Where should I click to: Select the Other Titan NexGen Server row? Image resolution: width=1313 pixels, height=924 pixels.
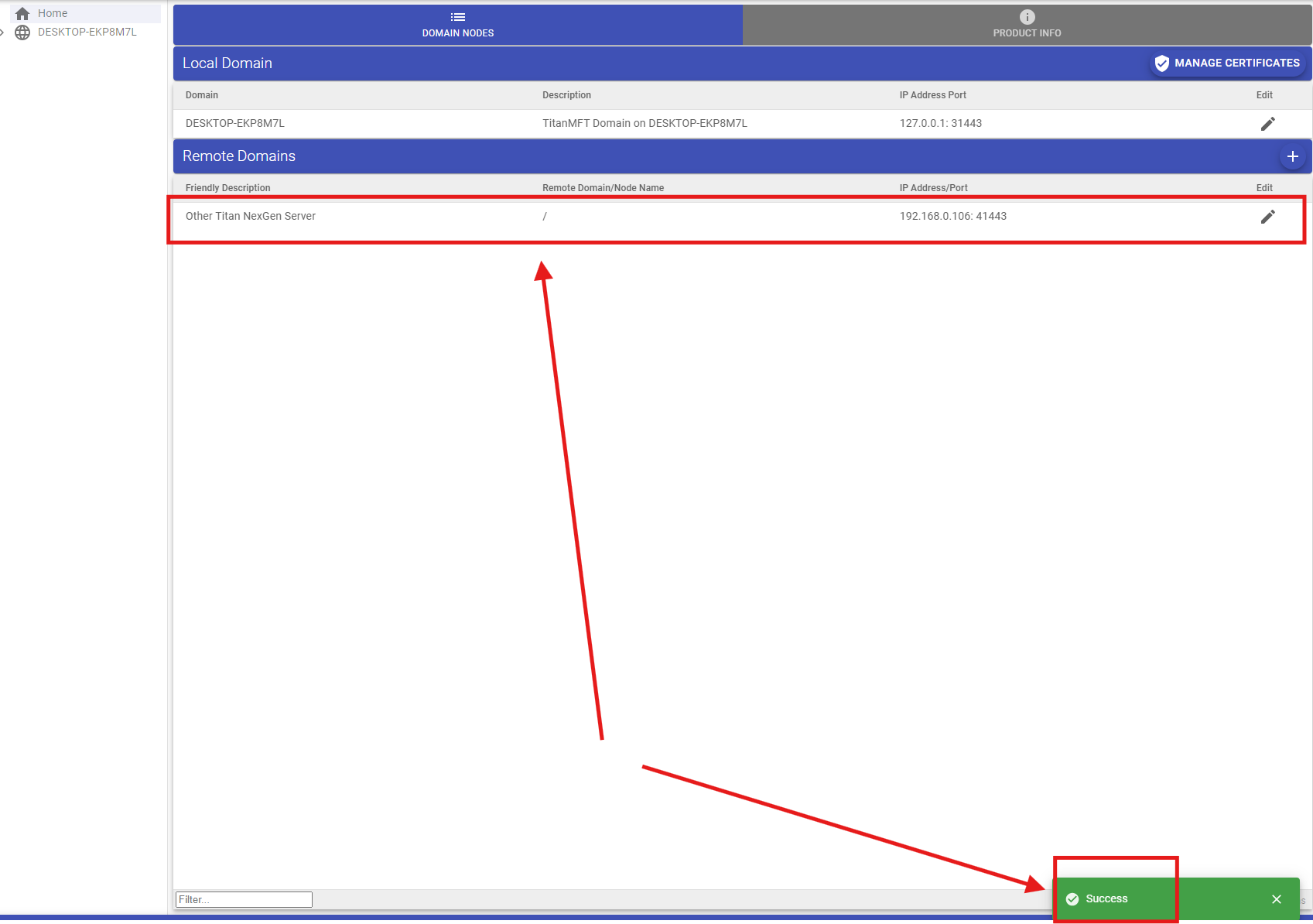tap(542, 217)
